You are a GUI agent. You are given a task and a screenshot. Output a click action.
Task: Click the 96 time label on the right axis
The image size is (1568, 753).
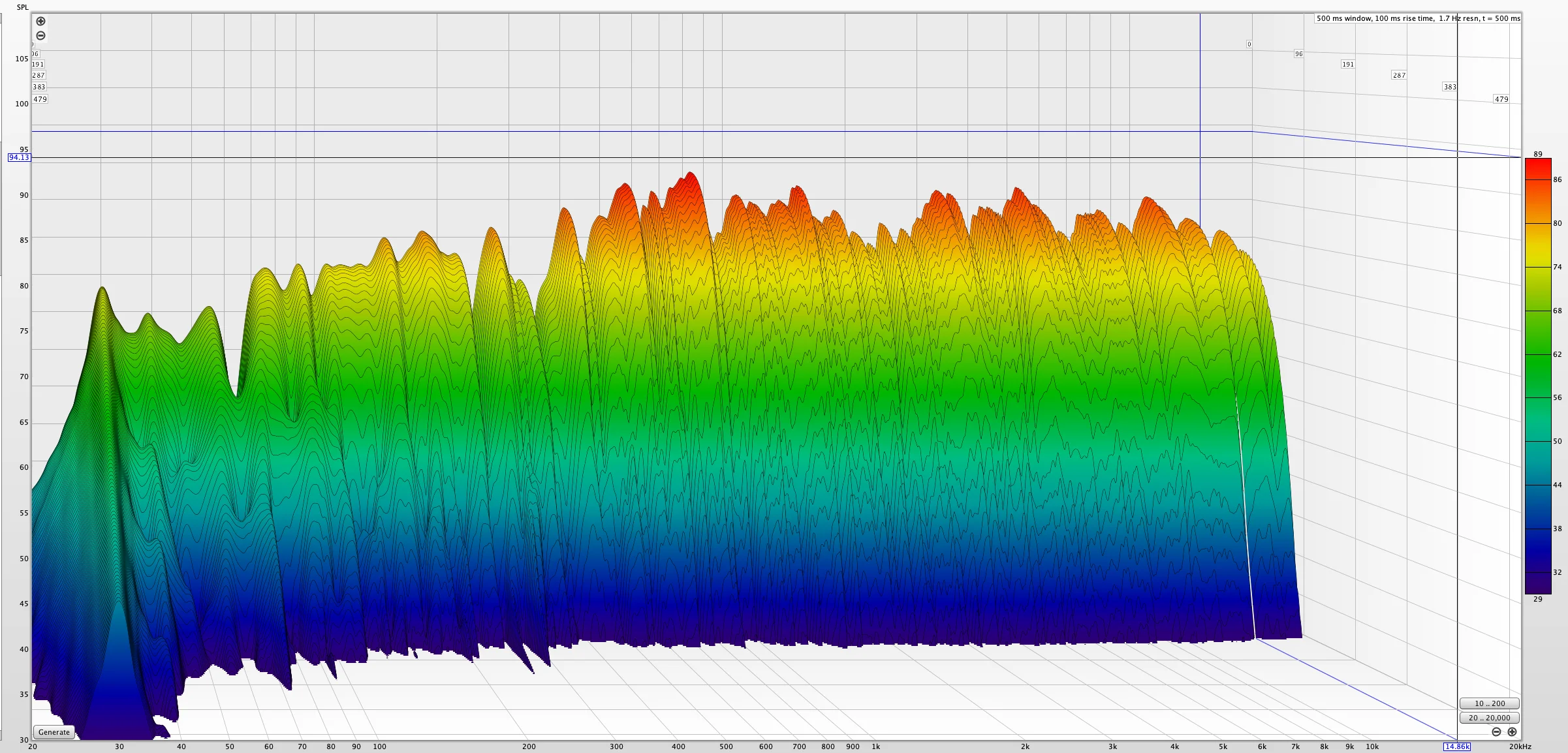point(1298,54)
